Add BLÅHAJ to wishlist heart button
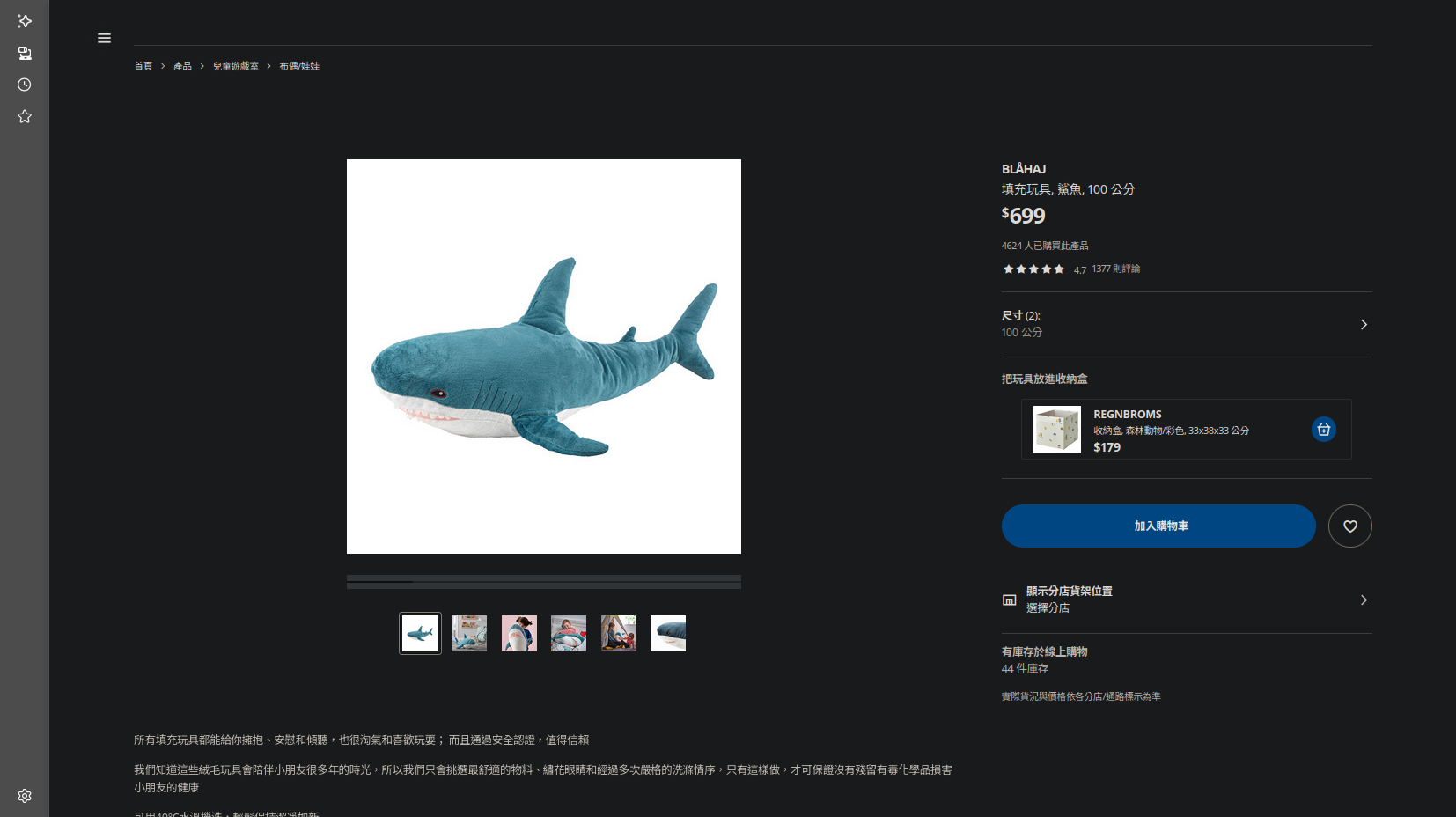The height and width of the screenshot is (817, 1456). pos(1349,526)
